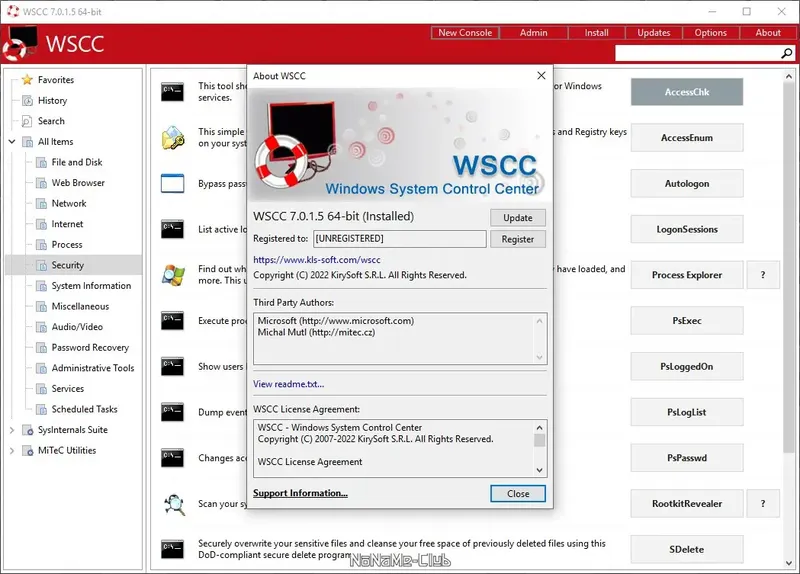Open the New Console menu
This screenshot has height=574, width=800.
pos(465,33)
